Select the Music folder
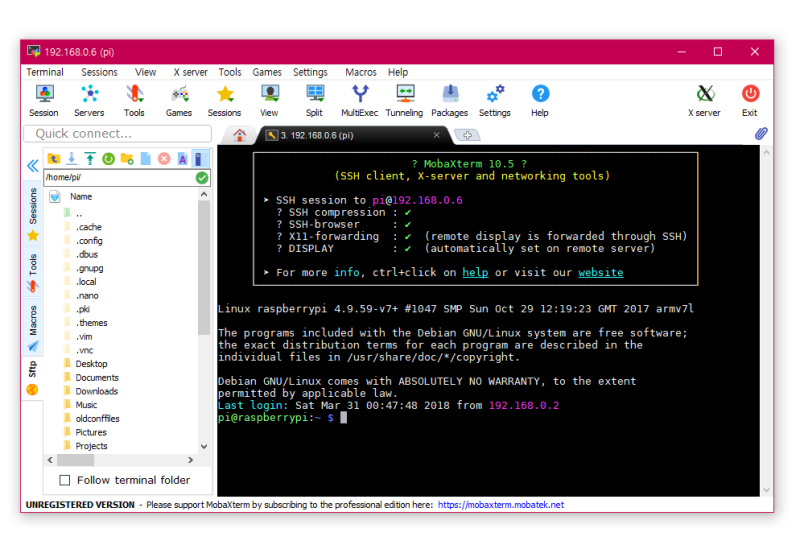The width and height of the screenshot is (800, 553). pos(86,405)
